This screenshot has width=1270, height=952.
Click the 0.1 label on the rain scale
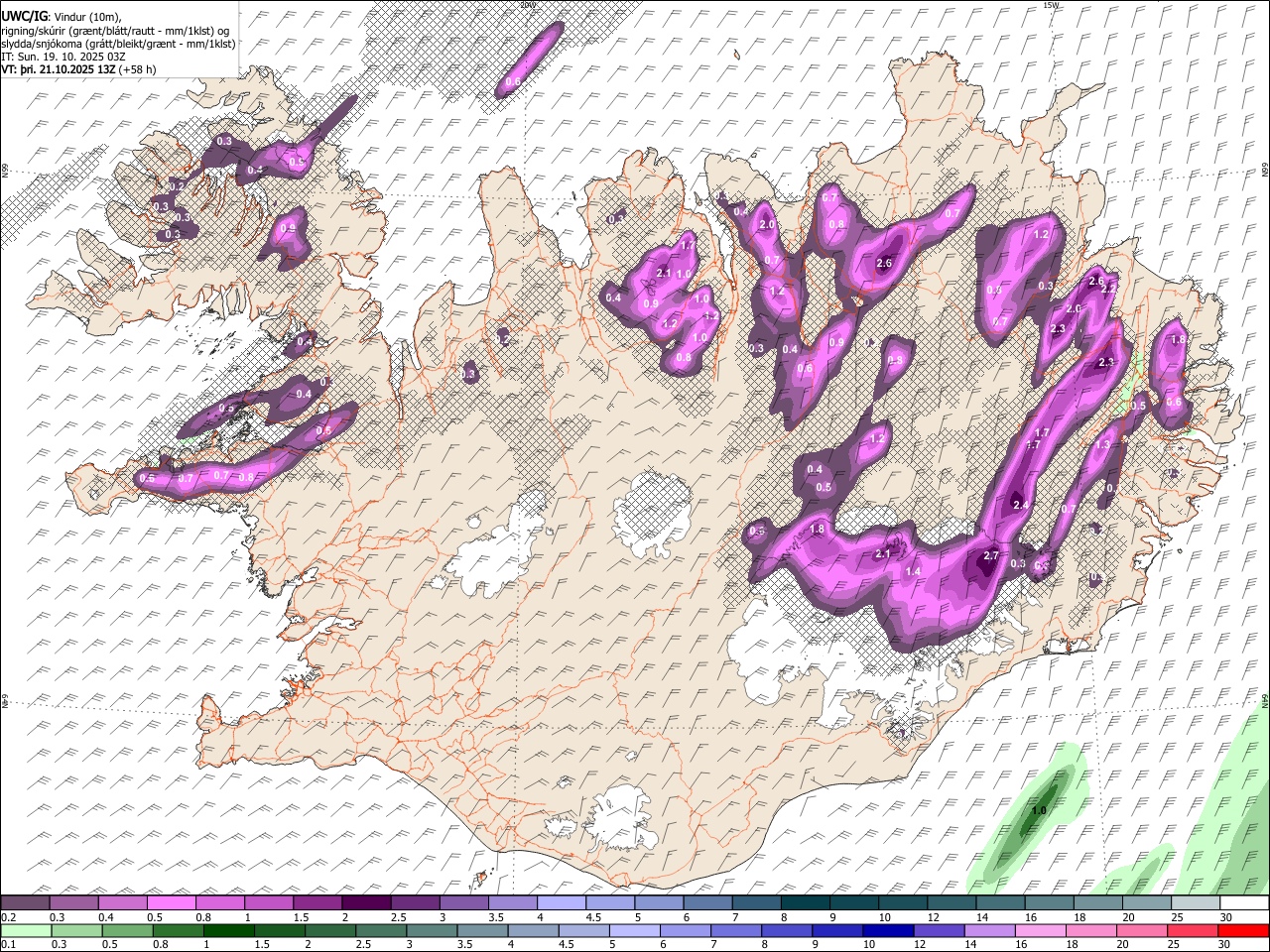(8, 946)
